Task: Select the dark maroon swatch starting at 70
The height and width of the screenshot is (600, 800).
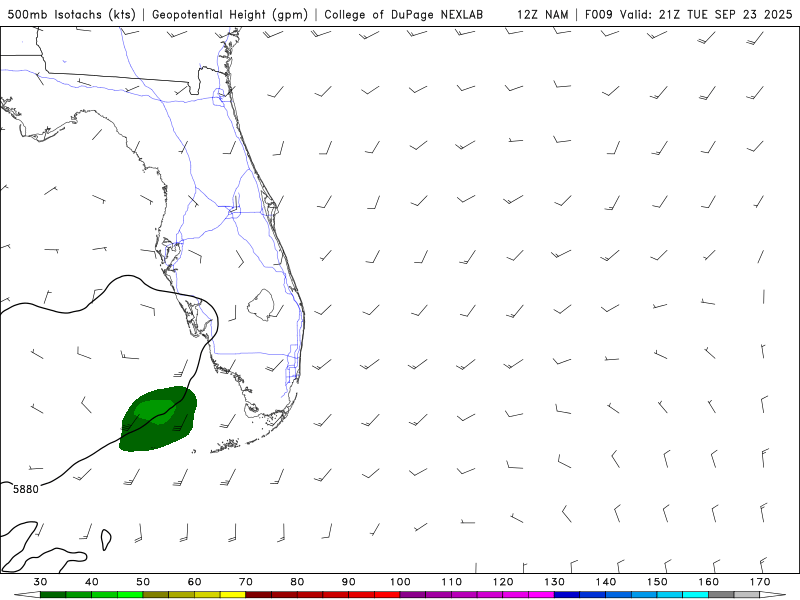Action: [x=259, y=595]
